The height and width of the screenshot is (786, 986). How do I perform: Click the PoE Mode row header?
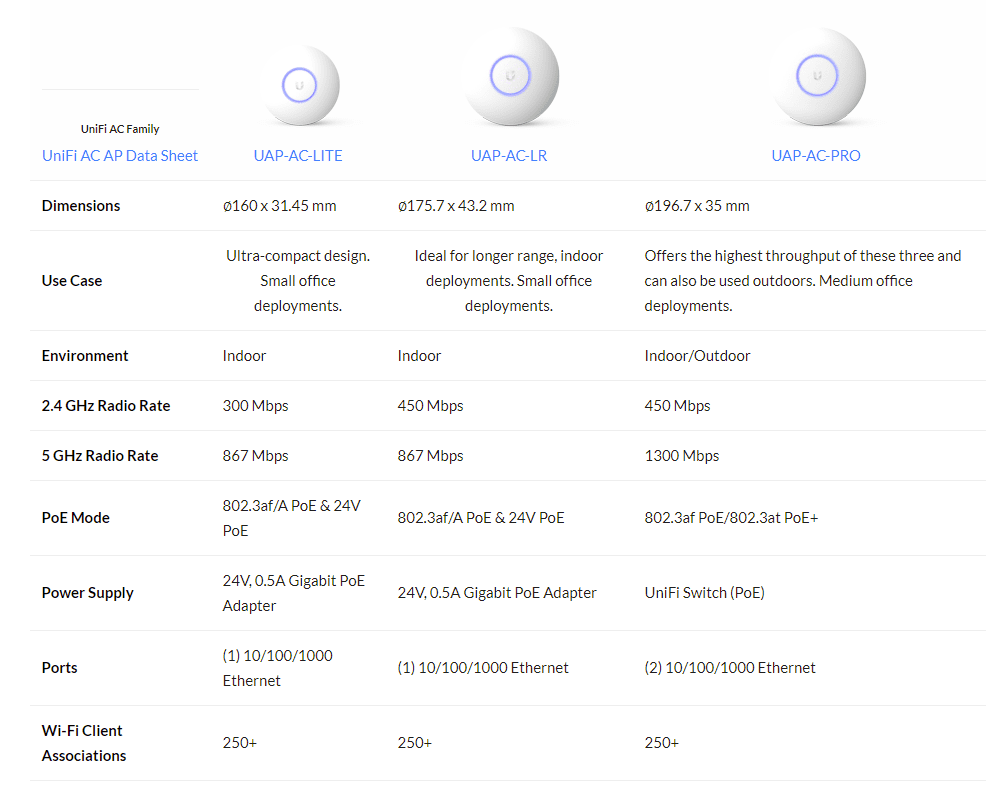[76, 518]
